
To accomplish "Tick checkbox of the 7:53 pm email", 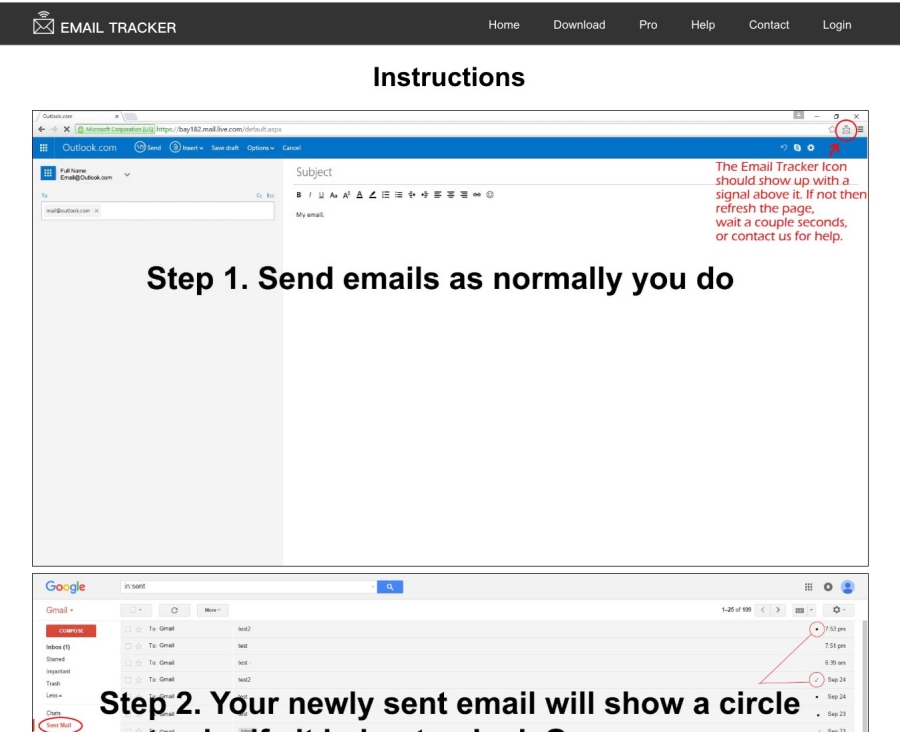I will pos(127,629).
